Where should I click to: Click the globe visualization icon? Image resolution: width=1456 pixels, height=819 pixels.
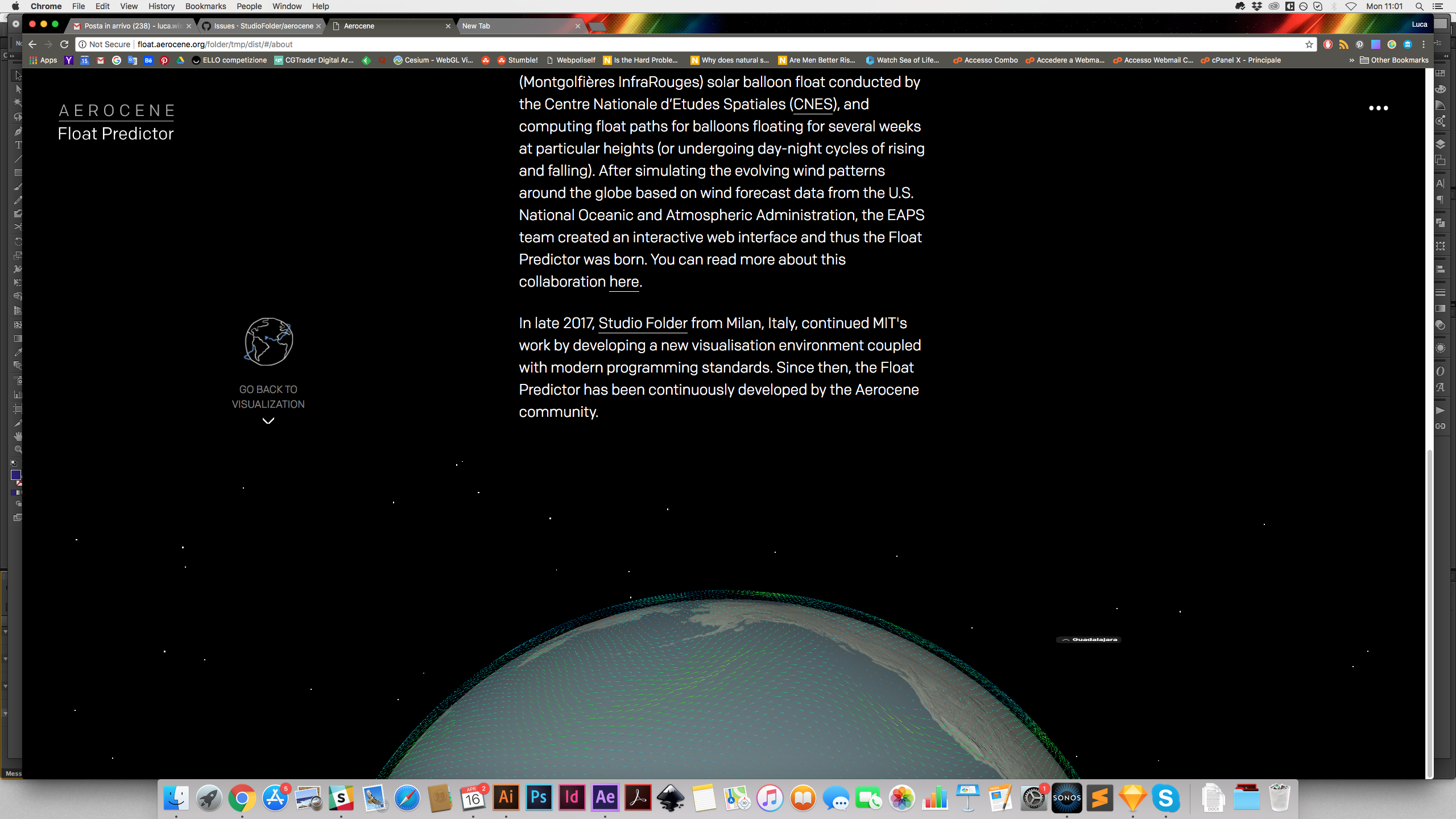(268, 341)
